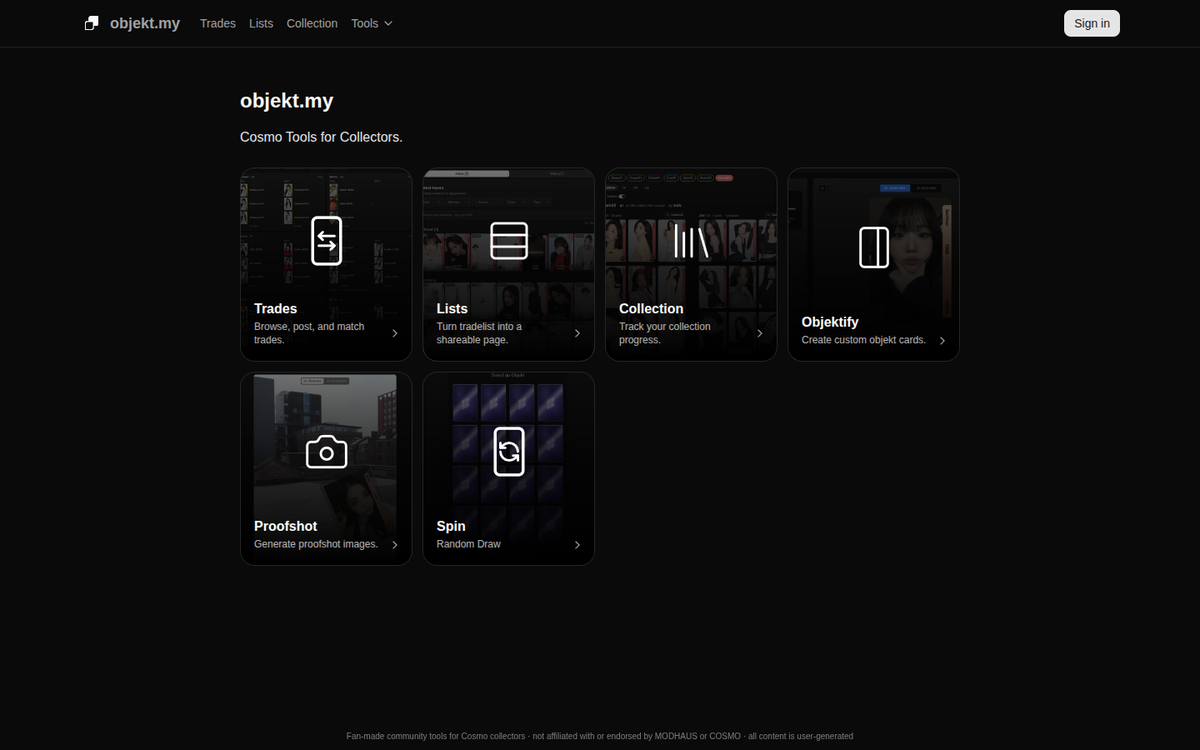Click 'Generate proofshot images.' description
Viewport: 1200px width, 750px height.
(316, 544)
